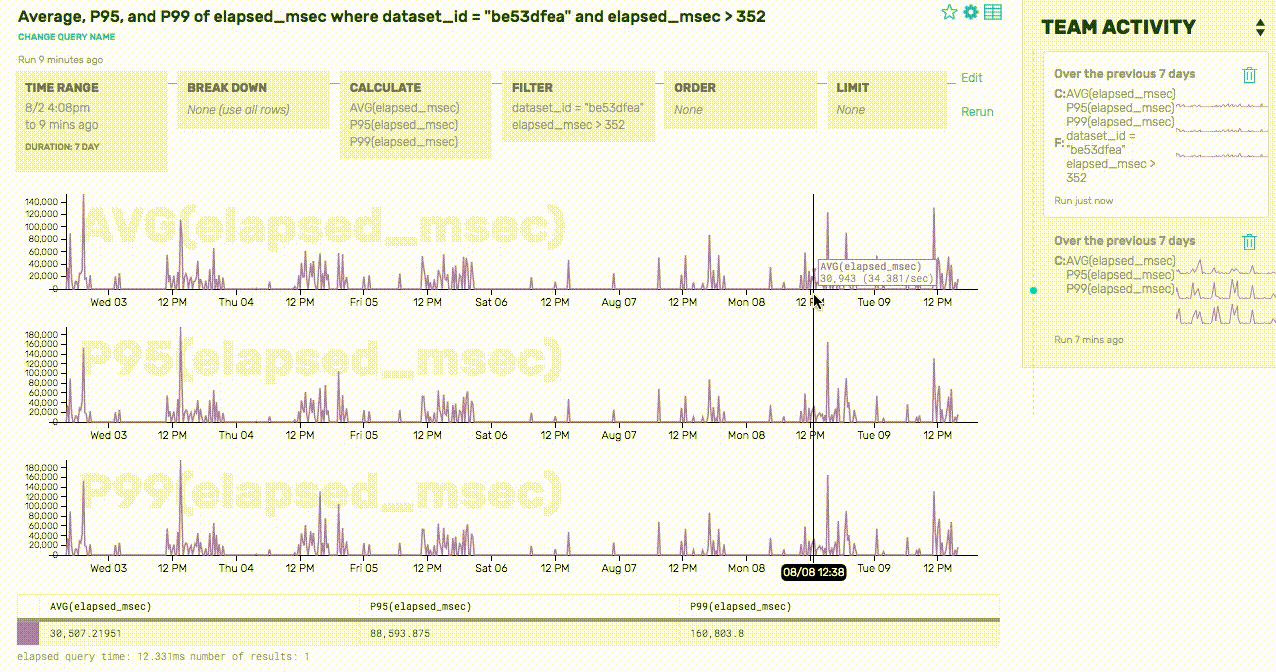Image resolution: width=1276 pixels, height=672 pixels.
Task: Delete the 'Run 7 mins ago' activity card
Action: click(x=1248, y=241)
